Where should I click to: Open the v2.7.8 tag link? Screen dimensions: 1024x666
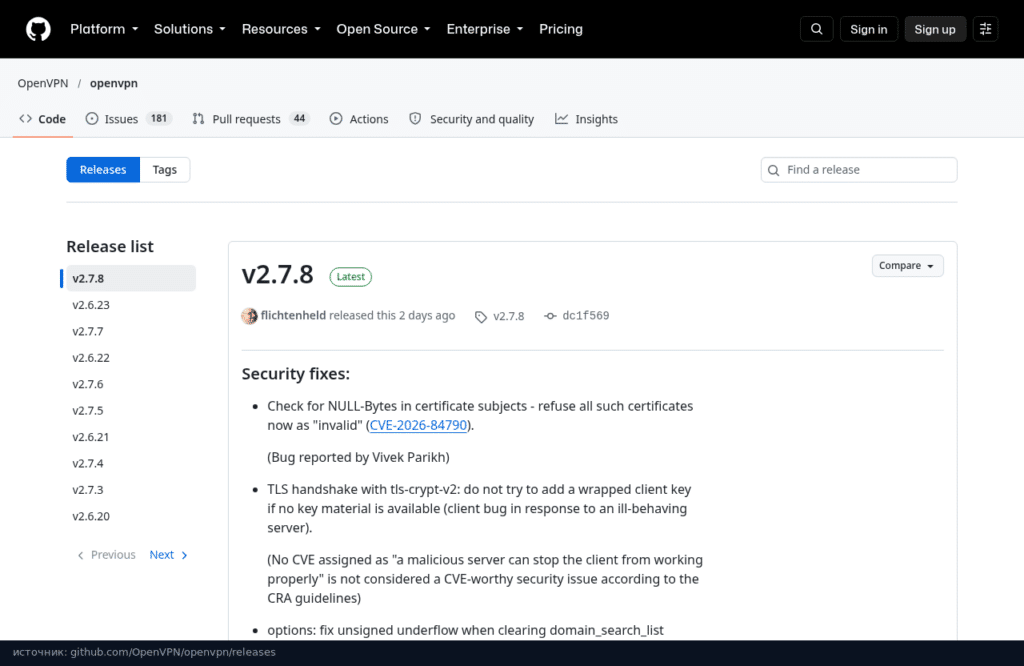click(x=500, y=316)
